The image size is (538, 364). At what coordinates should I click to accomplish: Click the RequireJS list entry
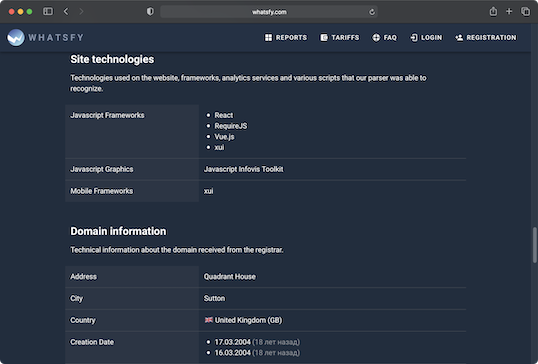click(231, 126)
